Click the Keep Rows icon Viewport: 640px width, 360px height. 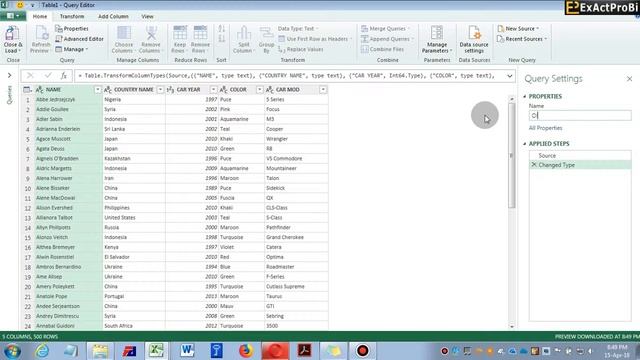point(179,39)
